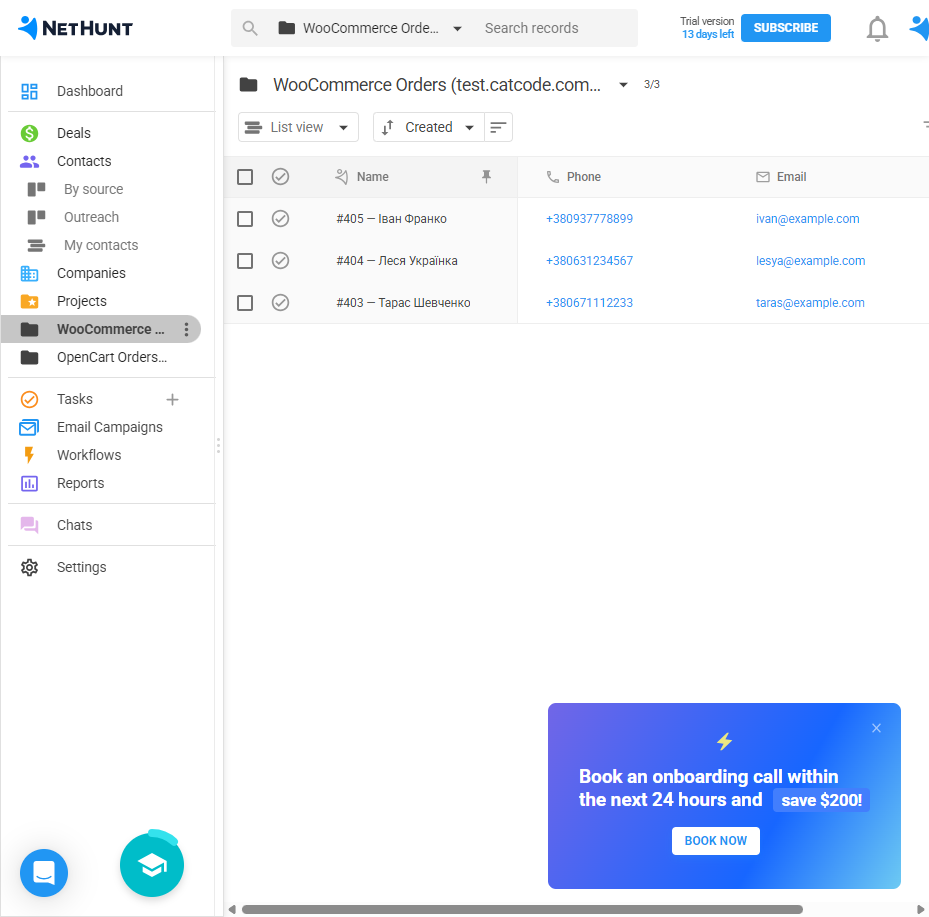The height and width of the screenshot is (917, 929).
Task: Click the horizontal scrollbar thumb
Action: click(x=522, y=909)
